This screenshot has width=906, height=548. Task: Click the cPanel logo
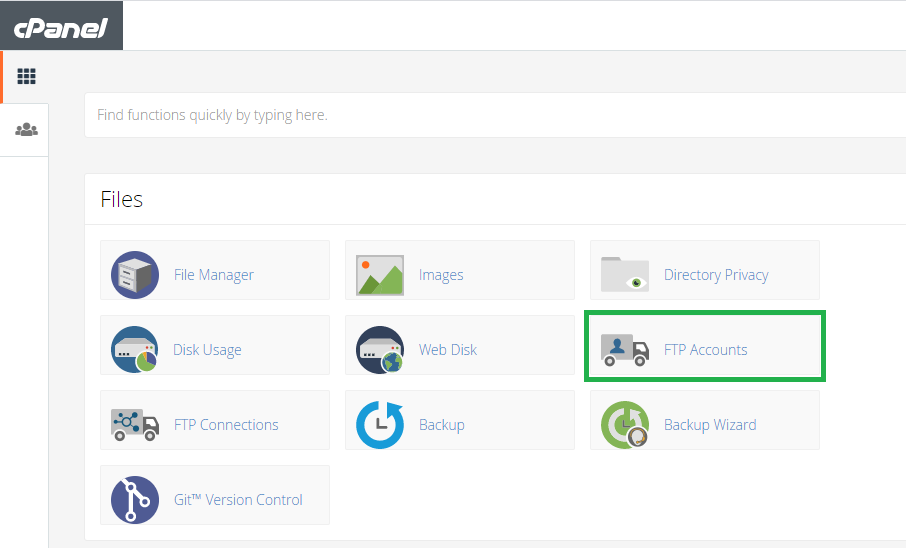(x=61, y=28)
